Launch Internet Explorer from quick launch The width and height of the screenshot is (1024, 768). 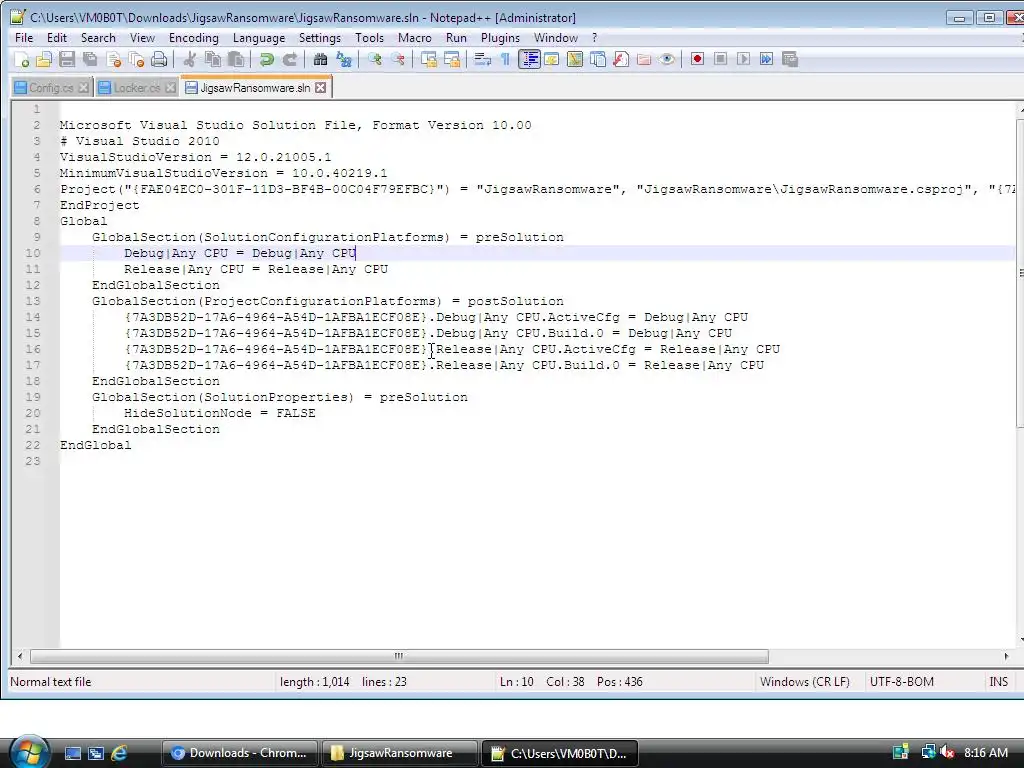[x=120, y=753]
